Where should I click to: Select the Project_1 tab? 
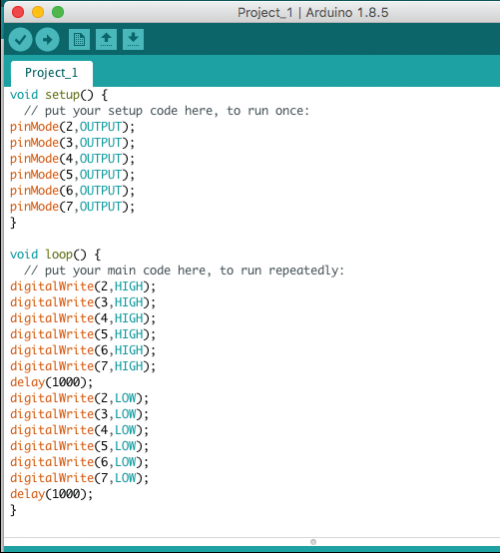point(51,73)
